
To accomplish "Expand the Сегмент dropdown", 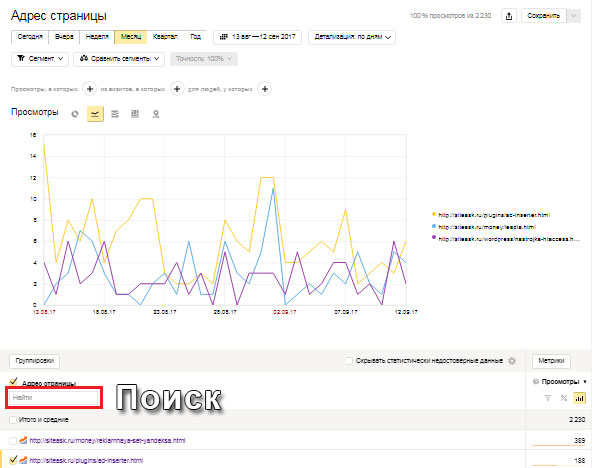I will [40, 58].
